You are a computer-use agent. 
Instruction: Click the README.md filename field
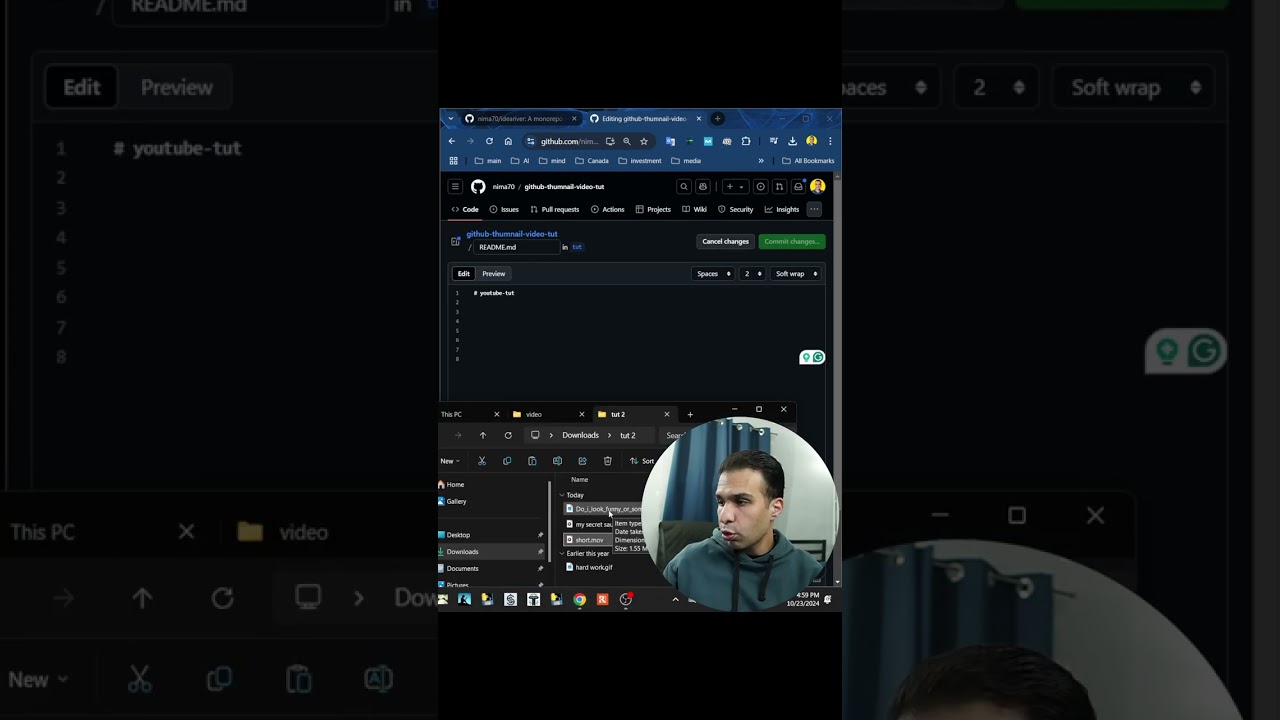coord(515,247)
